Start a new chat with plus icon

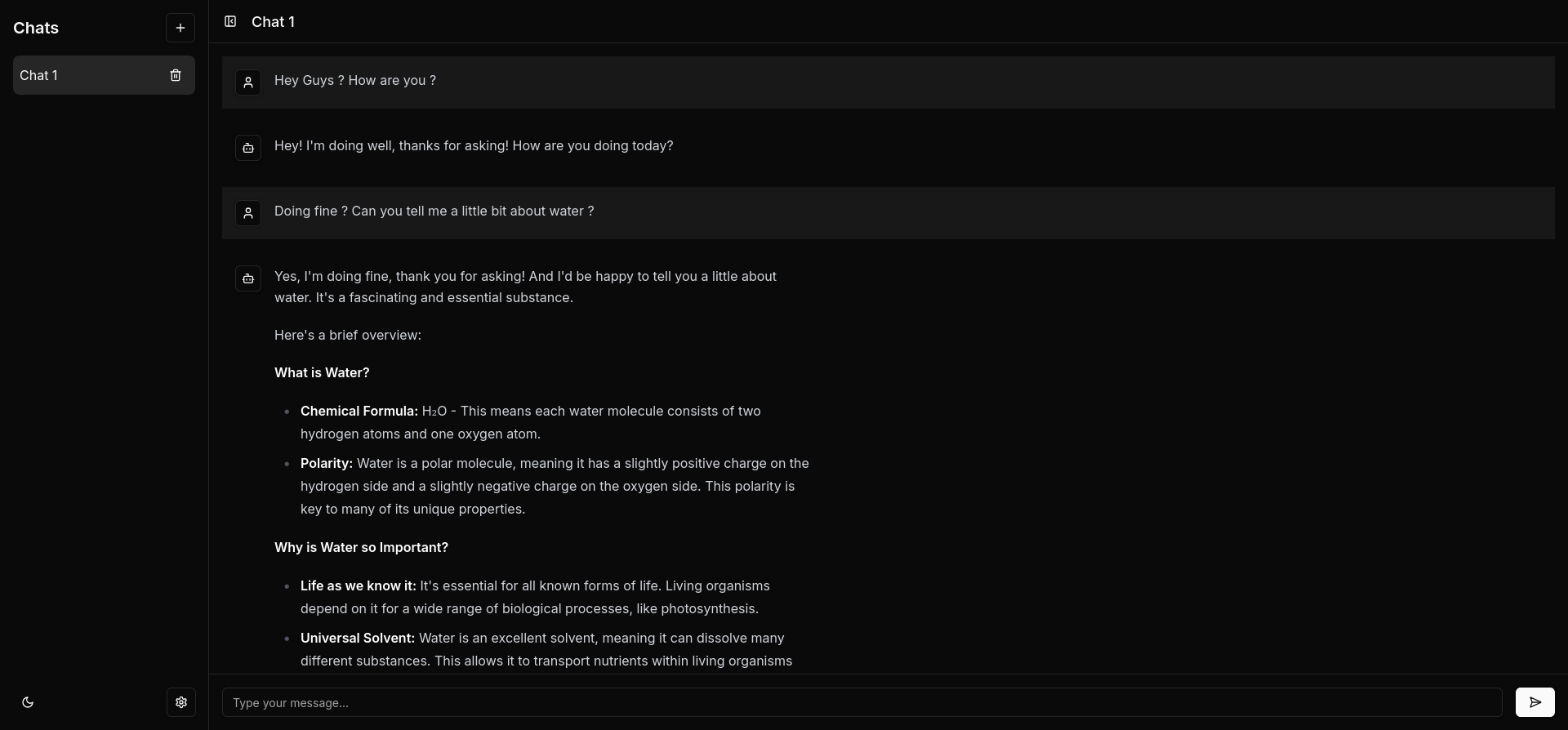click(x=180, y=28)
